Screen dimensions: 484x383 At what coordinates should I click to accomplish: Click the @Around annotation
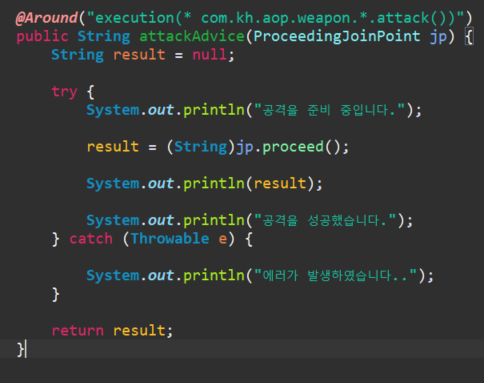[x=47, y=18]
